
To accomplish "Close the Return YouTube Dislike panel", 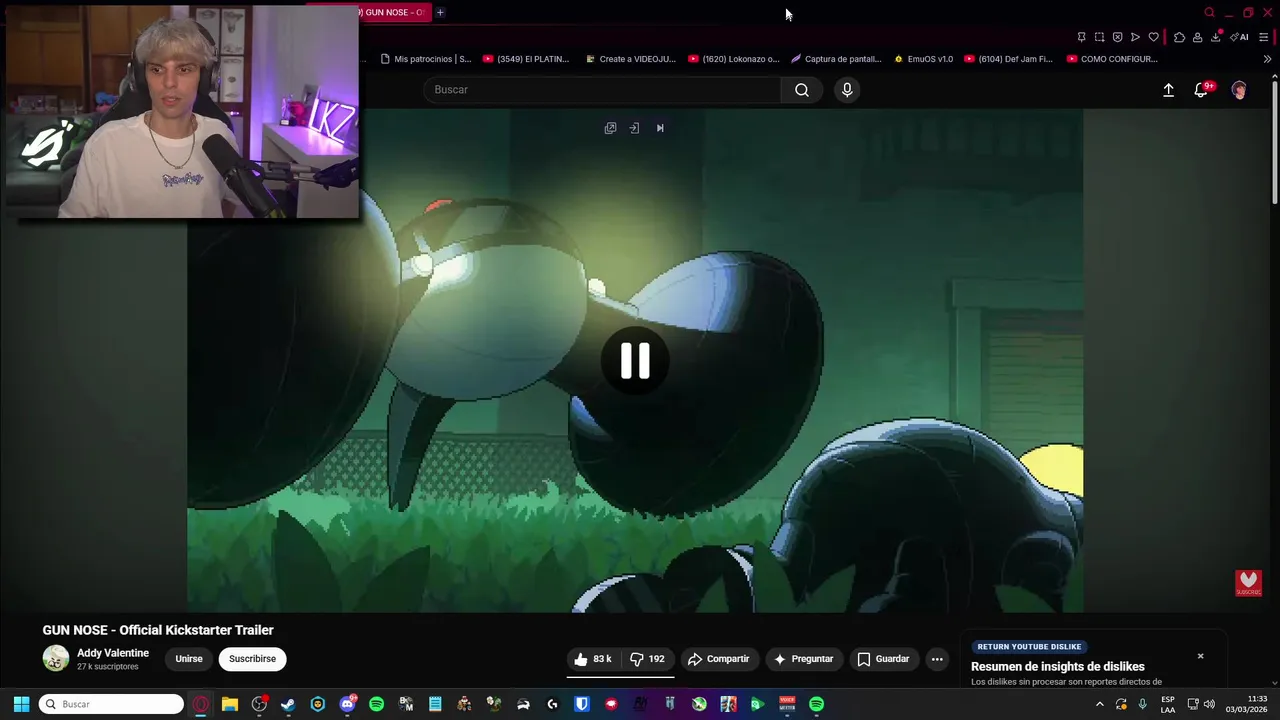I will click(x=1201, y=656).
